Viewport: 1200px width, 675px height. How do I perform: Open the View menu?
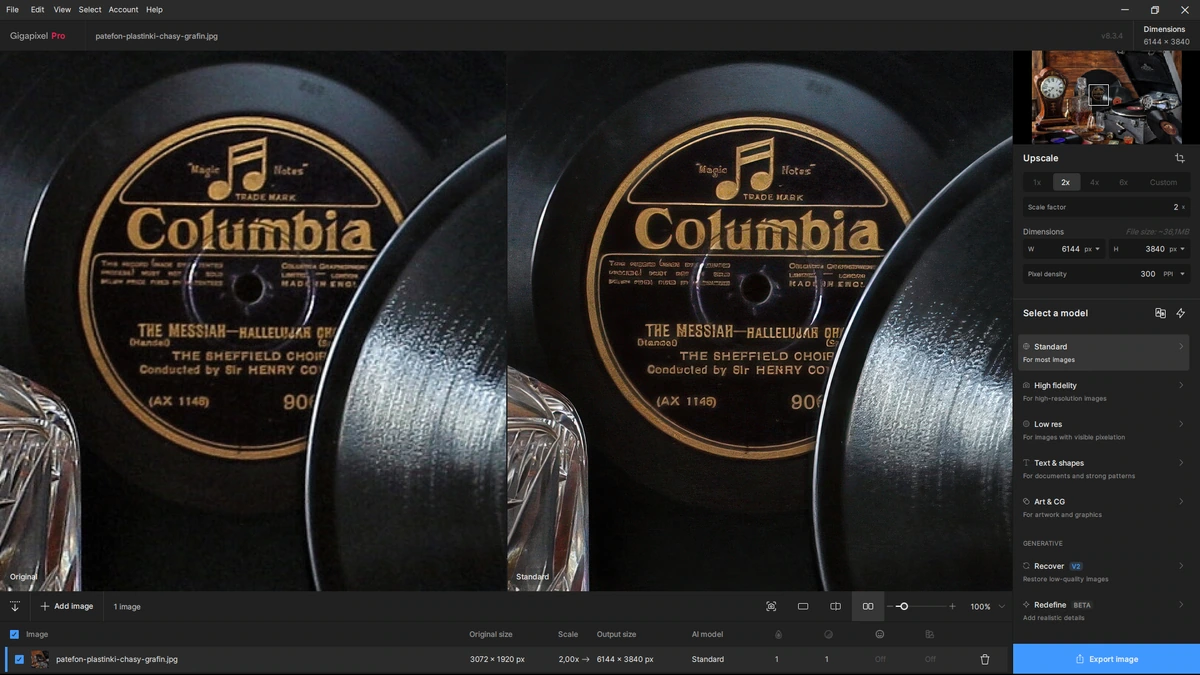click(62, 9)
